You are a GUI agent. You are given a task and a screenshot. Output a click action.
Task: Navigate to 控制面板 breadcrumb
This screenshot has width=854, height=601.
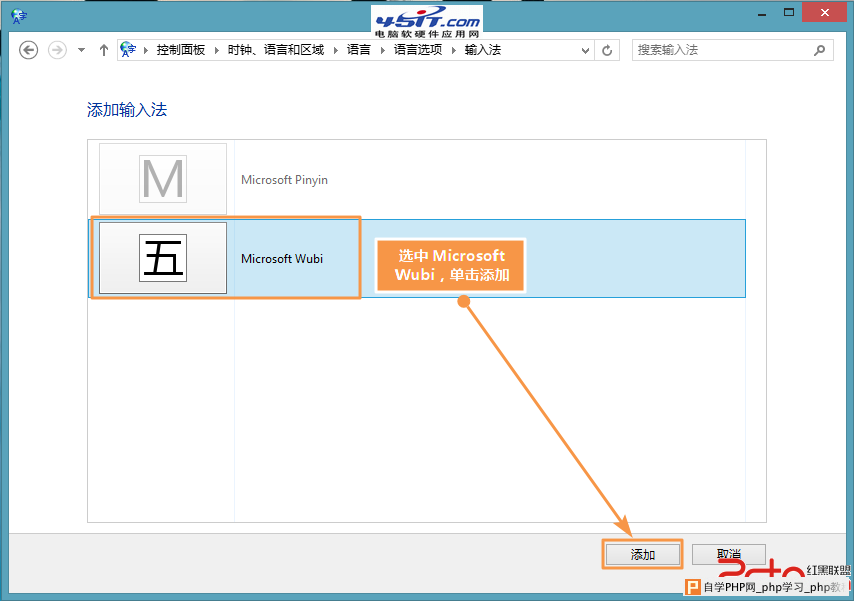(x=180, y=50)
